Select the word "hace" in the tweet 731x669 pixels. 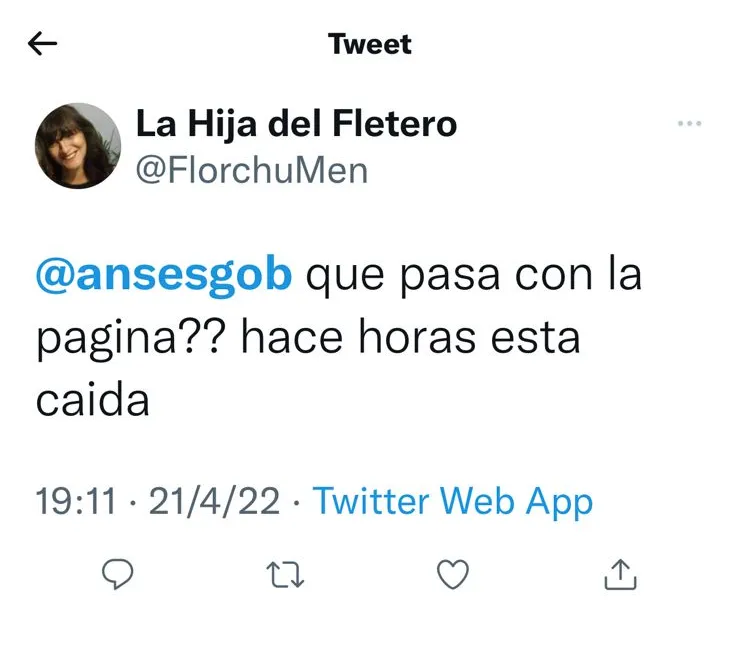coord(293,338)
